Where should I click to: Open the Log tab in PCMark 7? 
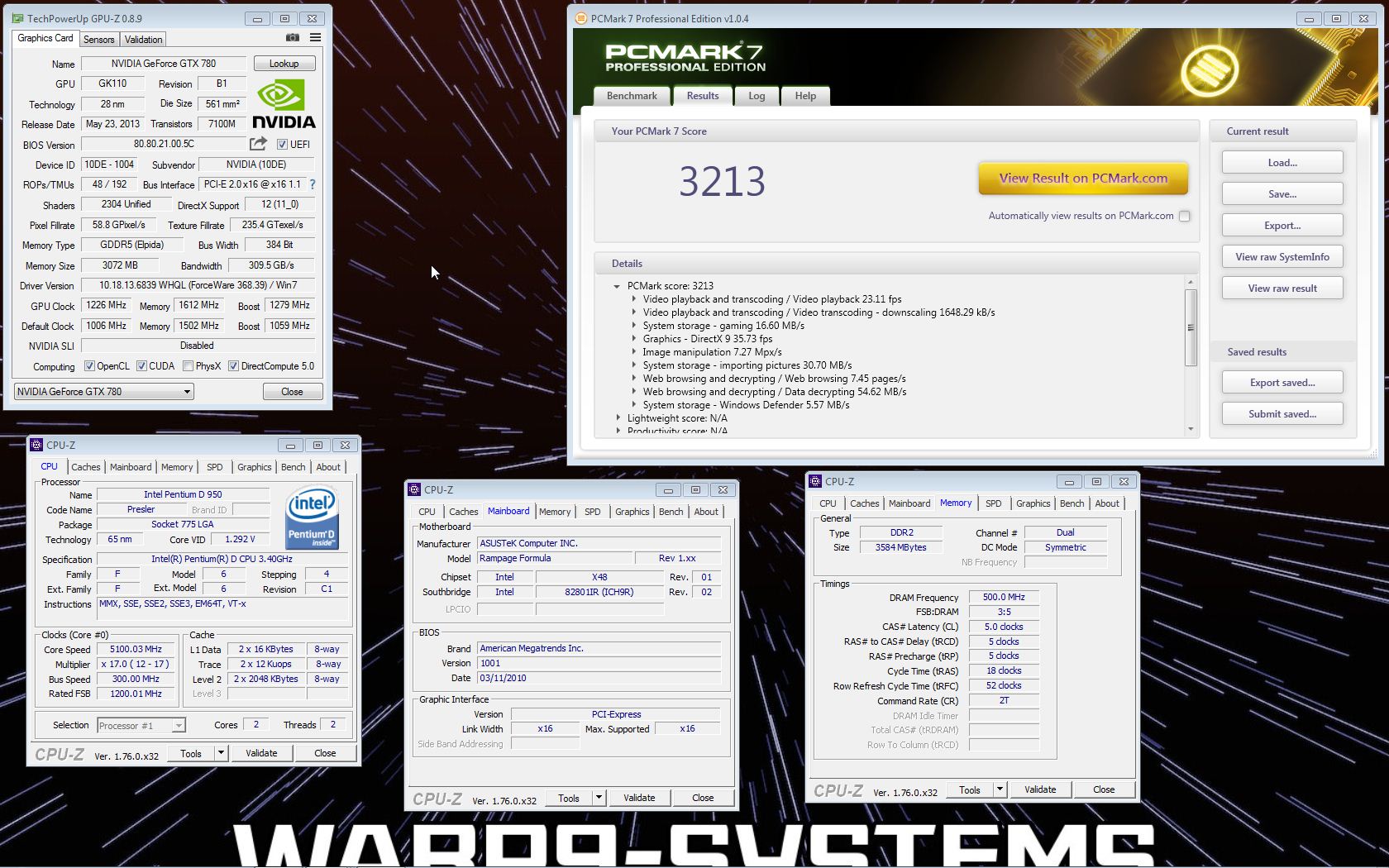757,96
